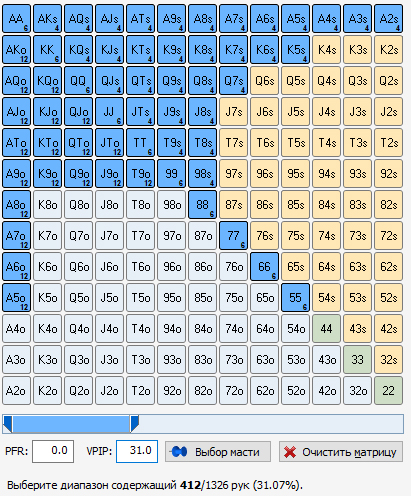Deselect the A2s hand cell
Image resolution: width=411 pixels, height=496 pixels.
(388, 19)
